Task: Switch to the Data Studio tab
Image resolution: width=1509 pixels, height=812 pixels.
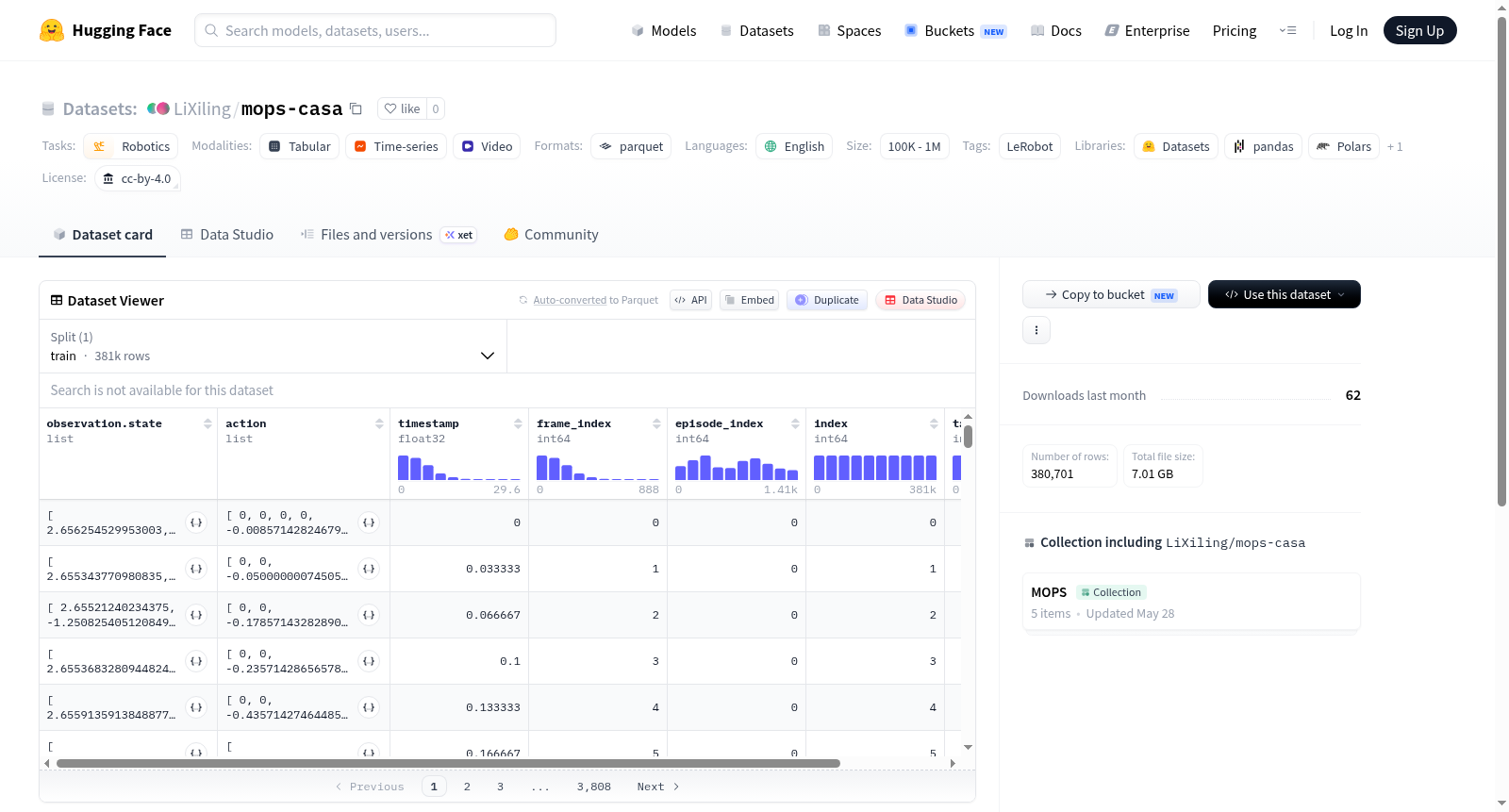Action: 227,235
